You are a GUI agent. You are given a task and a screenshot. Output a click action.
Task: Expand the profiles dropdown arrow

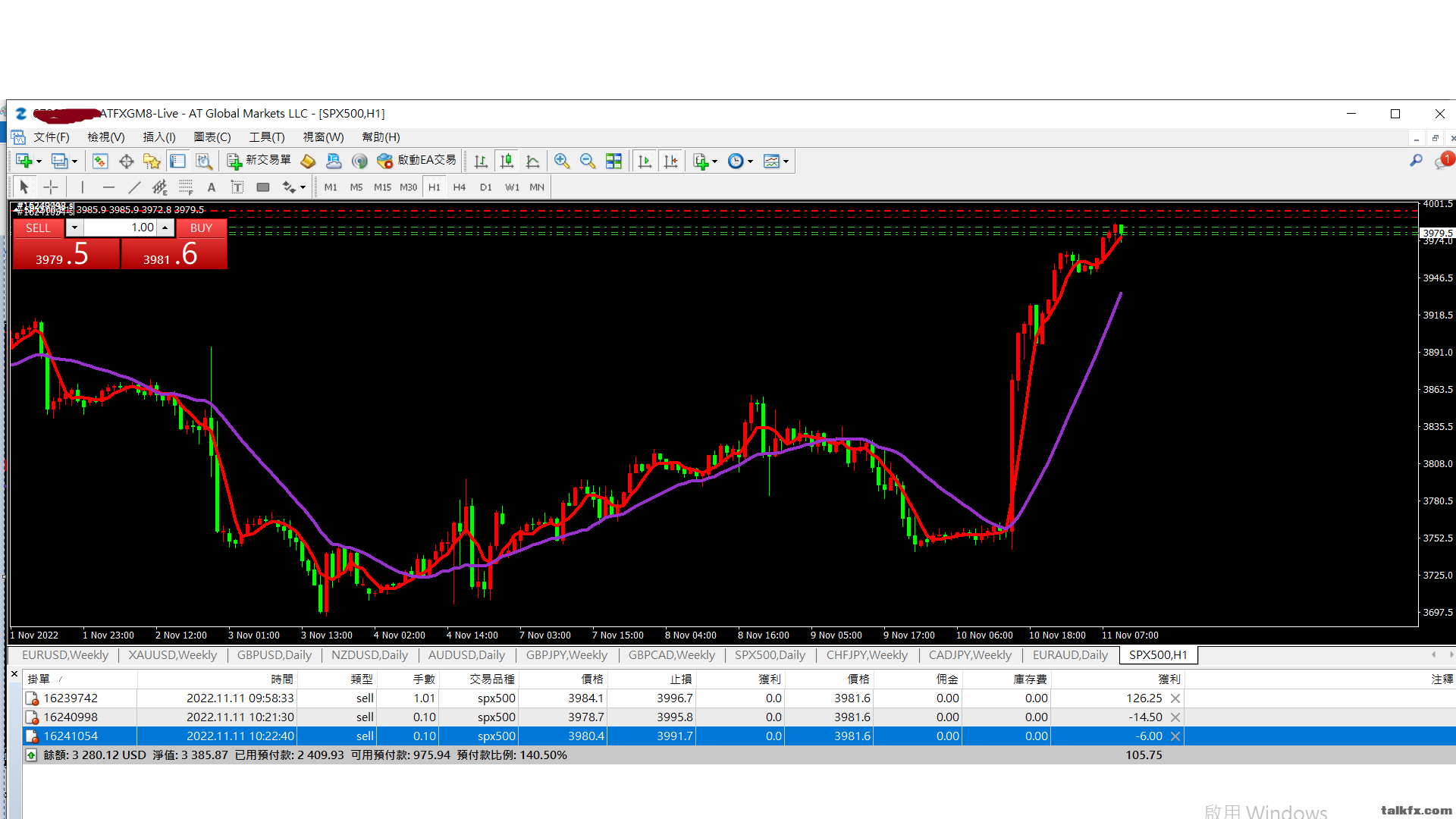pyautogui.click(x=74, y=162)
